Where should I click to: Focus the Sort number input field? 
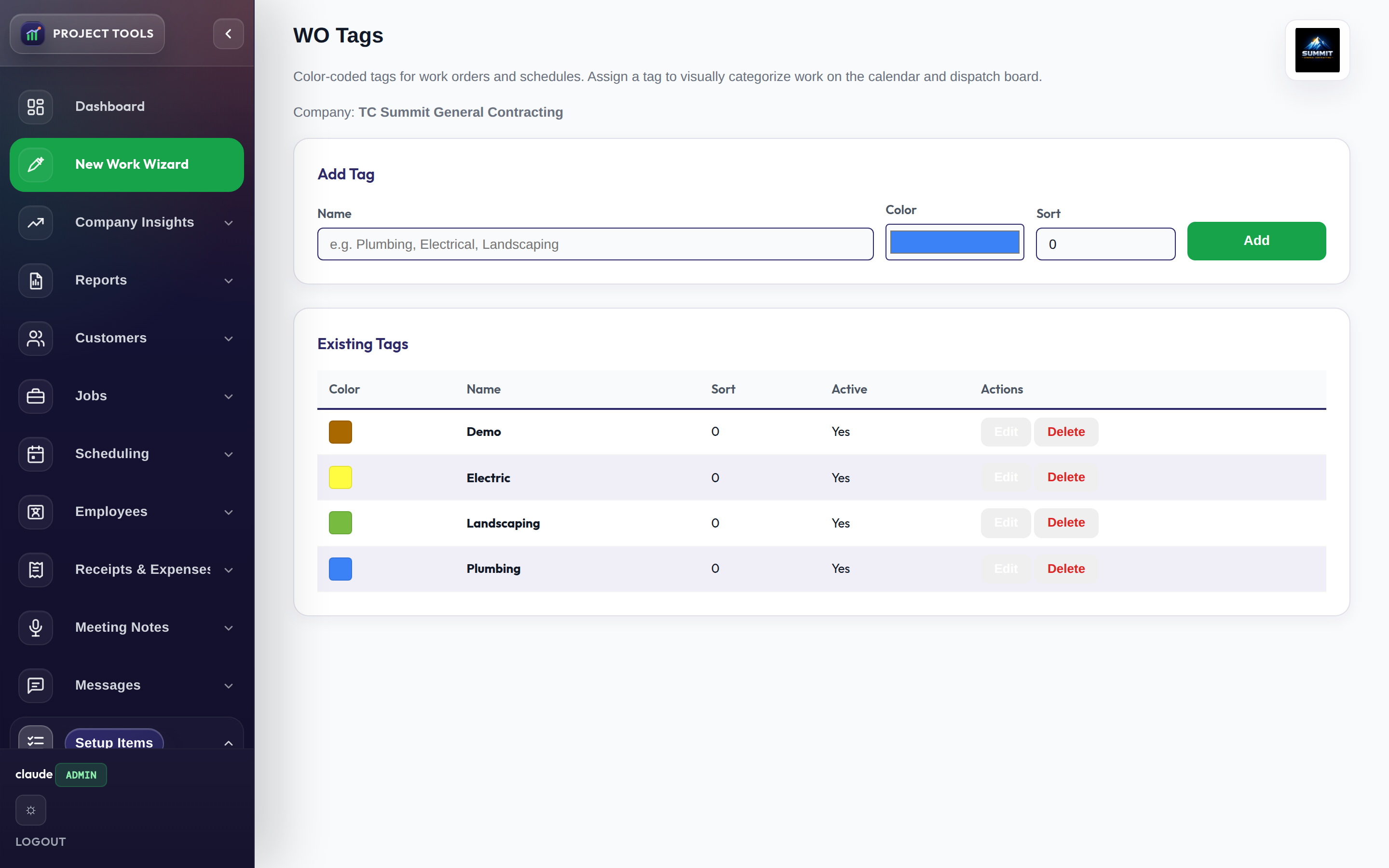(x=1105, y=244)
